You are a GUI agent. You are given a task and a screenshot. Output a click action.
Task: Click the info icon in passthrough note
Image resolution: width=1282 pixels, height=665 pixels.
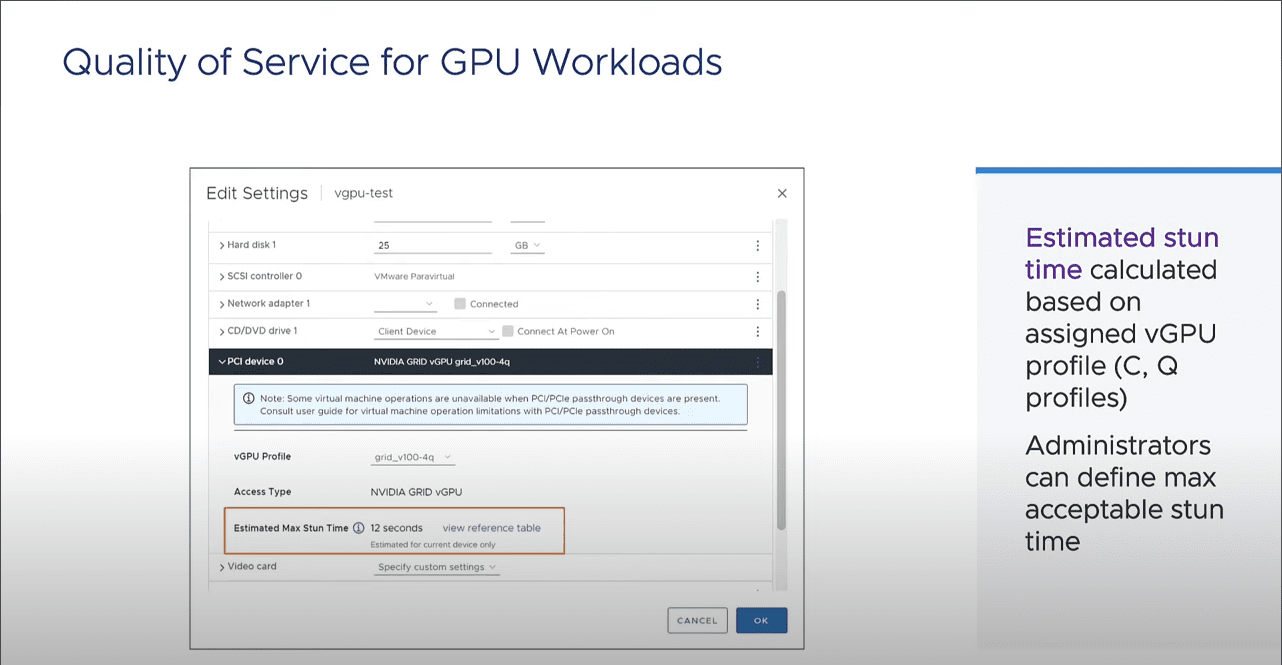point(248,398)
